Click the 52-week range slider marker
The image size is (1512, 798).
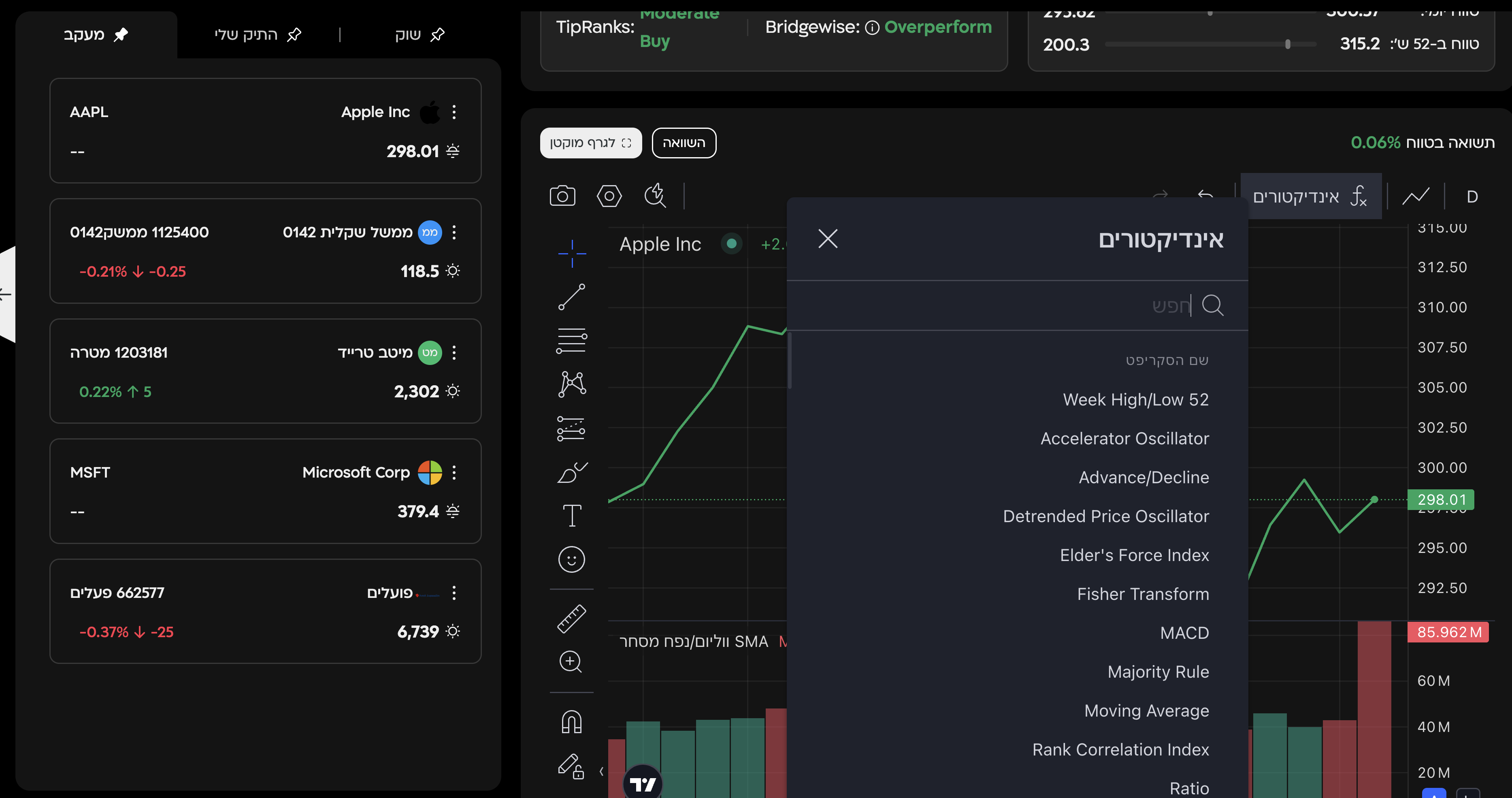[x=1288, y=44]
